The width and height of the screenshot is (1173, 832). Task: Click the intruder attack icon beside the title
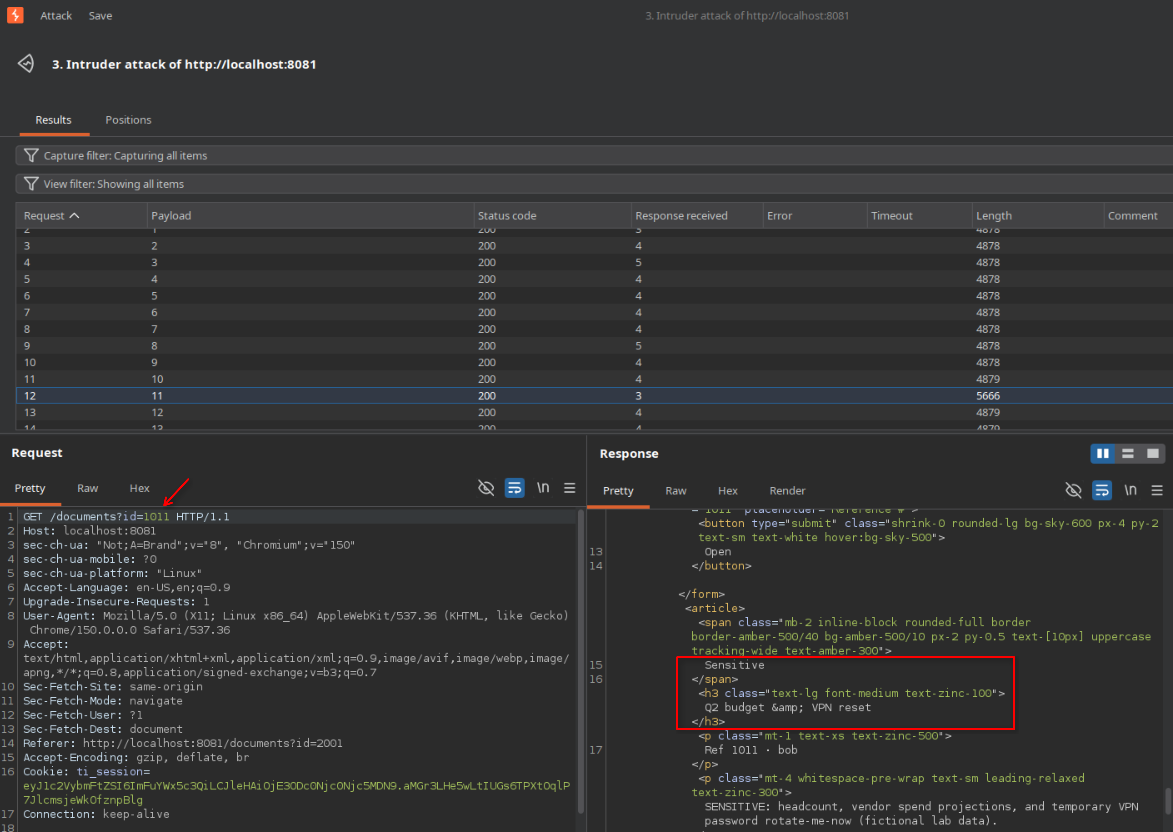pyautogui.click(x=26, y=64)
